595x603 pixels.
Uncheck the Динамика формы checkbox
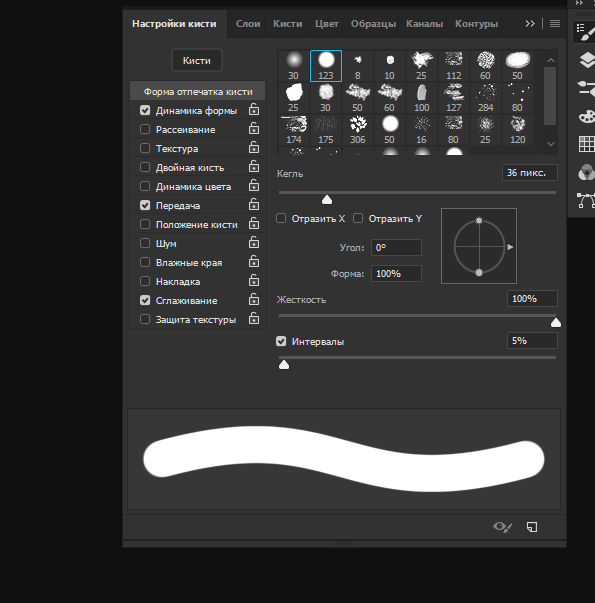pyautogui.click(x=145, y=110)
